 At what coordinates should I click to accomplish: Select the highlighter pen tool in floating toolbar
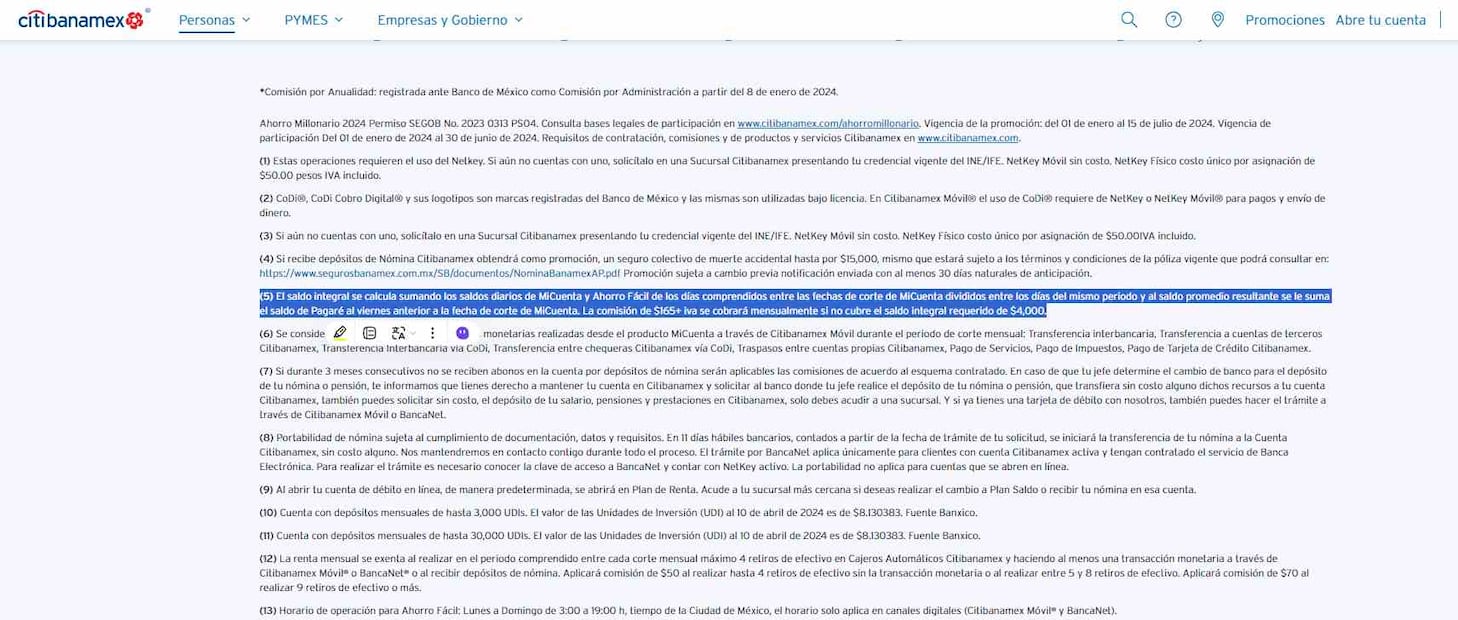pos(340,333)
